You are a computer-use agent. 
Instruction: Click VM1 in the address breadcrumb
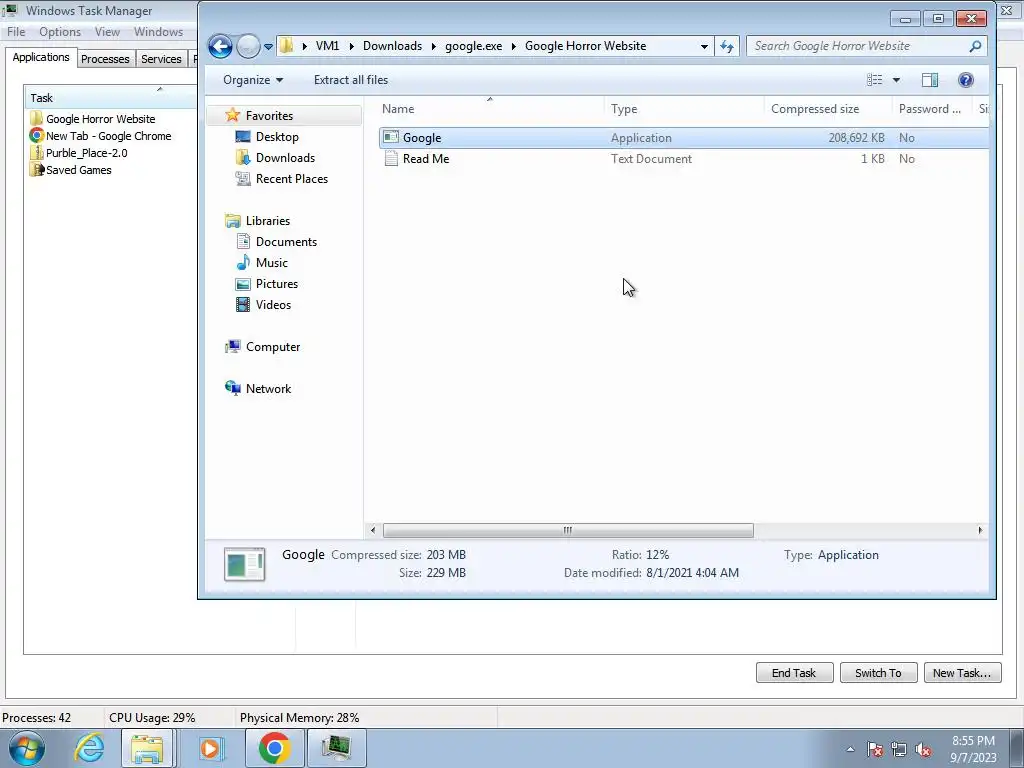point(327,46)
